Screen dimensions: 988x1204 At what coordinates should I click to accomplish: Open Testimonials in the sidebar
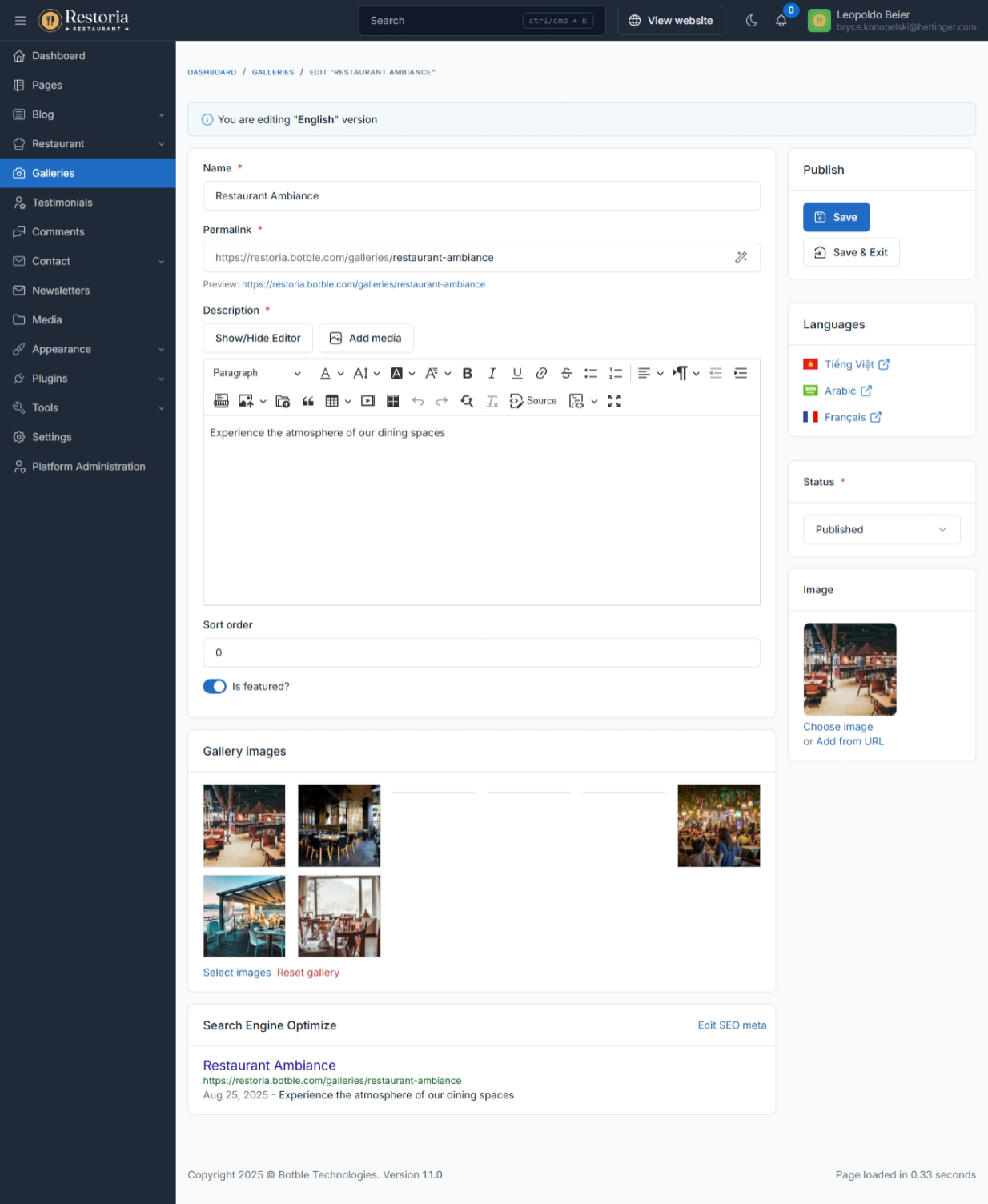[x=62, y=203]
